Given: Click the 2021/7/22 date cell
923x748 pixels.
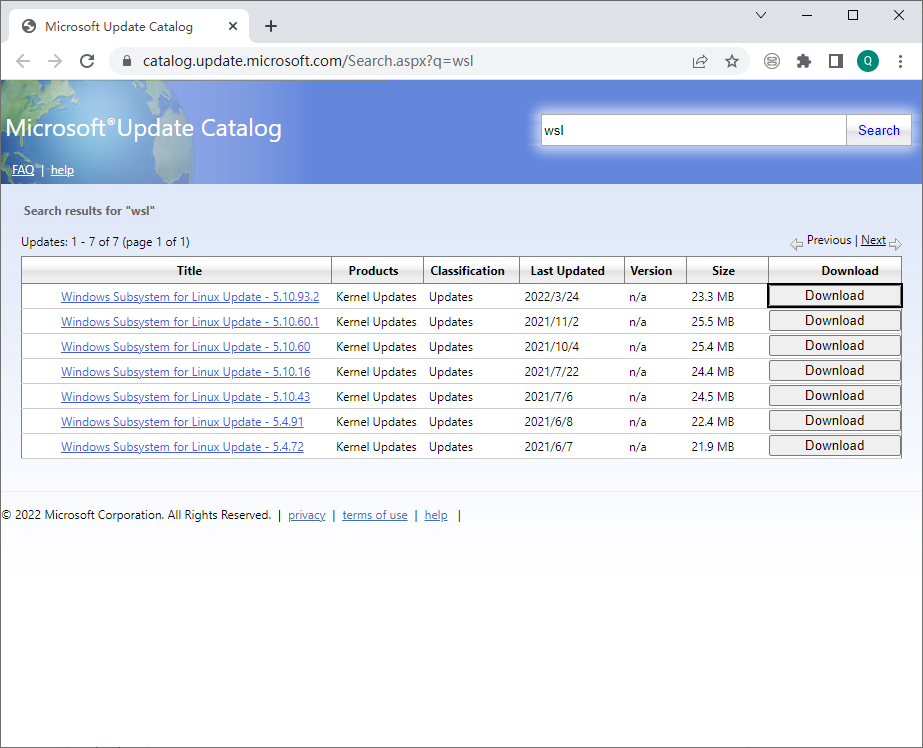Looking at the screenshot, I should (x=552, y=372).
